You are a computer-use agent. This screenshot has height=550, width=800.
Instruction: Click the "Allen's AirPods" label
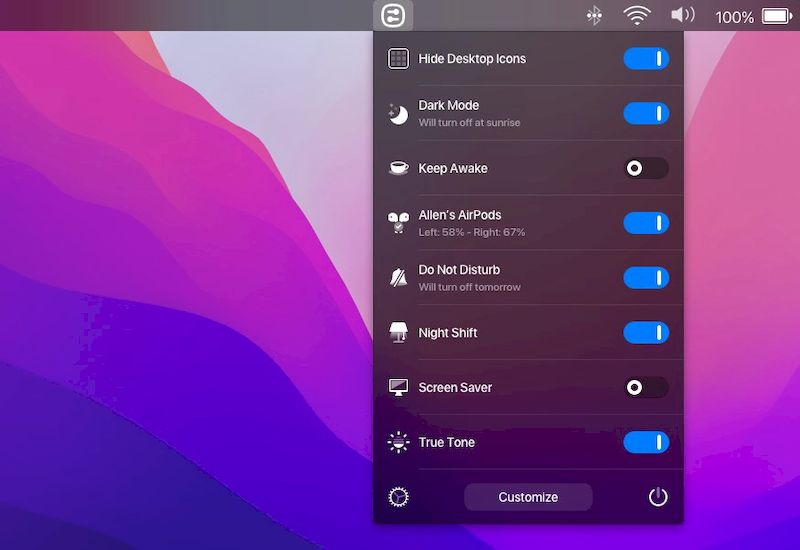(460, 215)
